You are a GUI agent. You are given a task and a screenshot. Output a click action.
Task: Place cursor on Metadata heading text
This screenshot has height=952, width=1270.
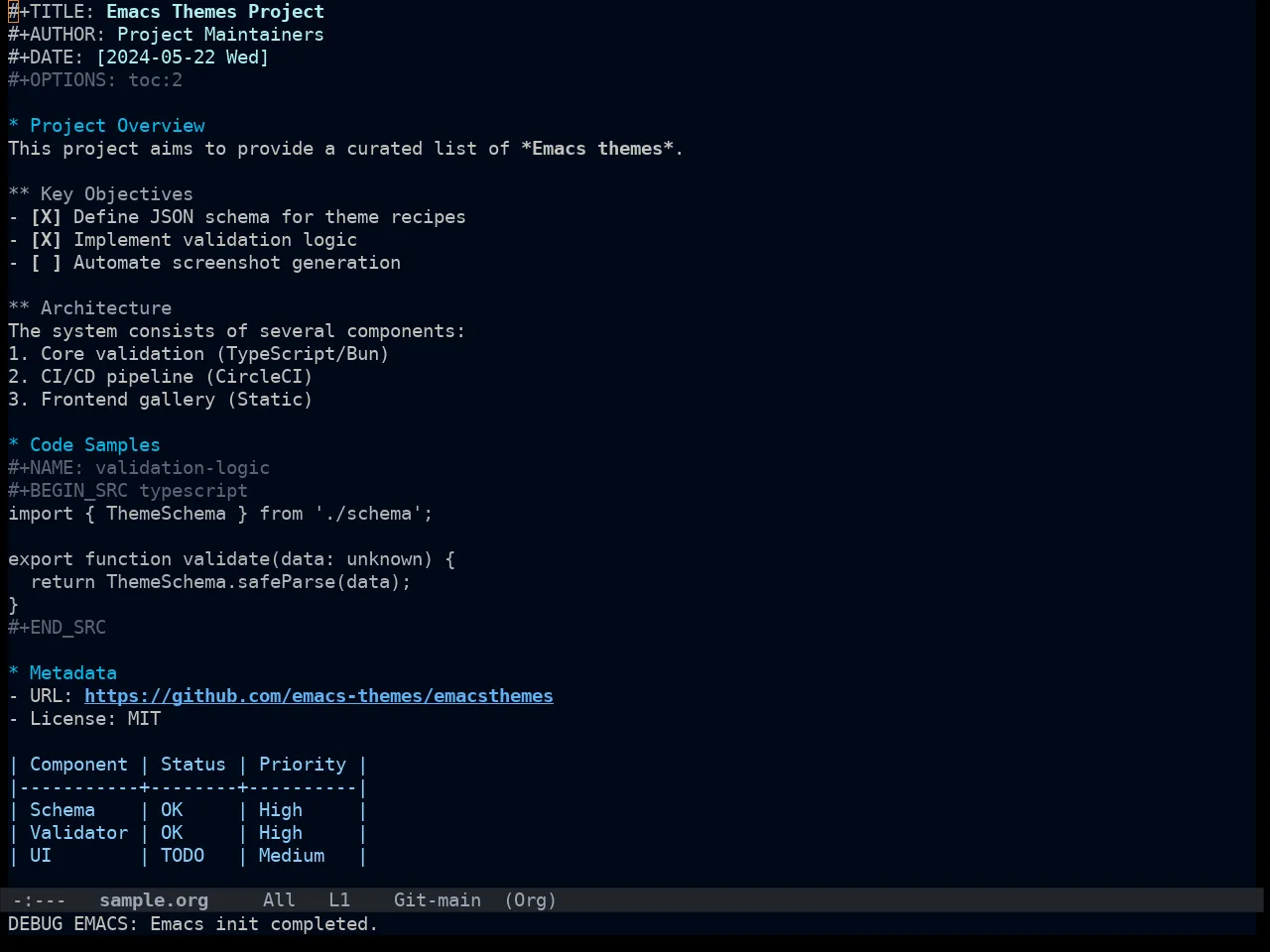[73, 673]
